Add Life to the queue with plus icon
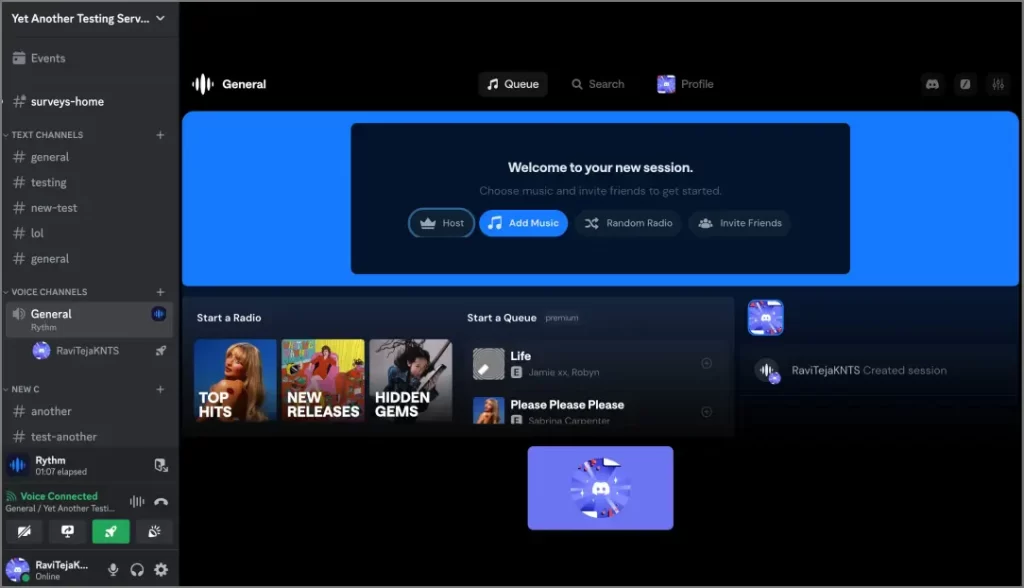Screen dimensions: 1024x588 pyautogui.click(x=707, y=363)
